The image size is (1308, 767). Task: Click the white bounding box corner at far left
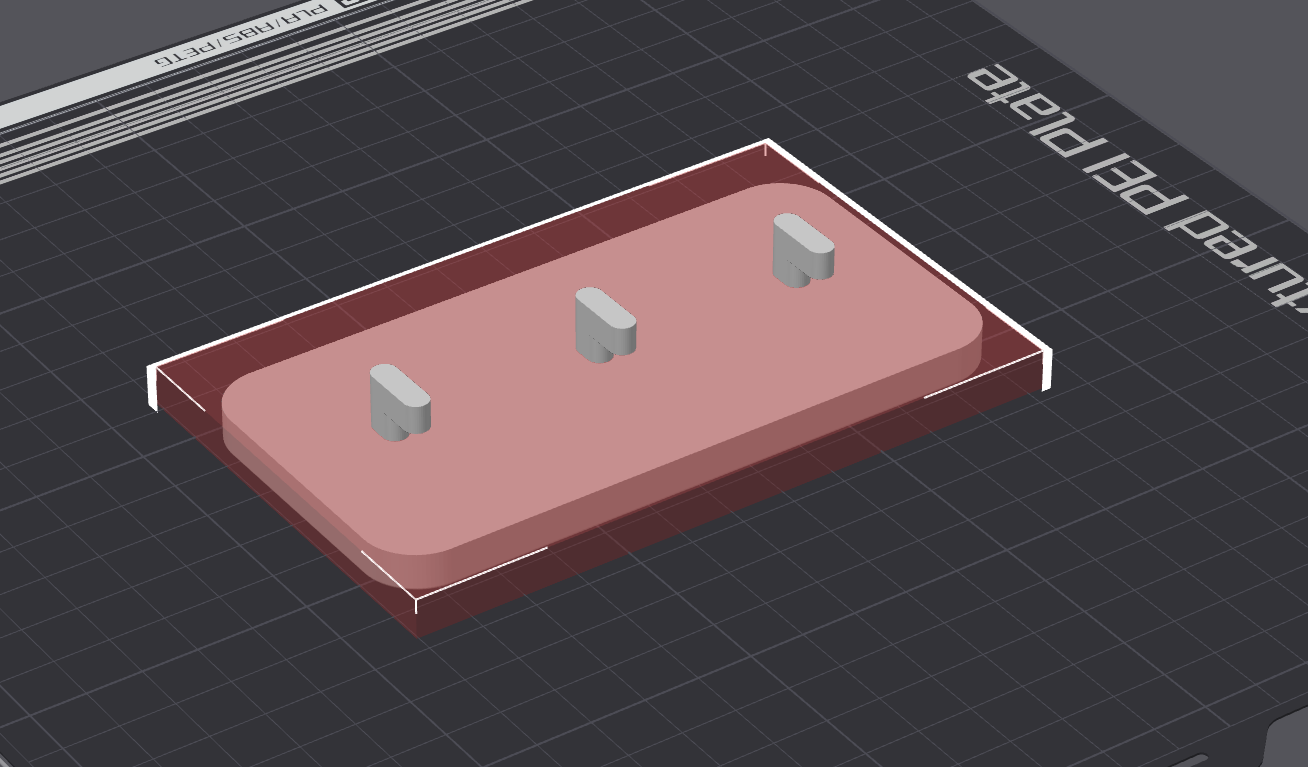click(154, 386)
